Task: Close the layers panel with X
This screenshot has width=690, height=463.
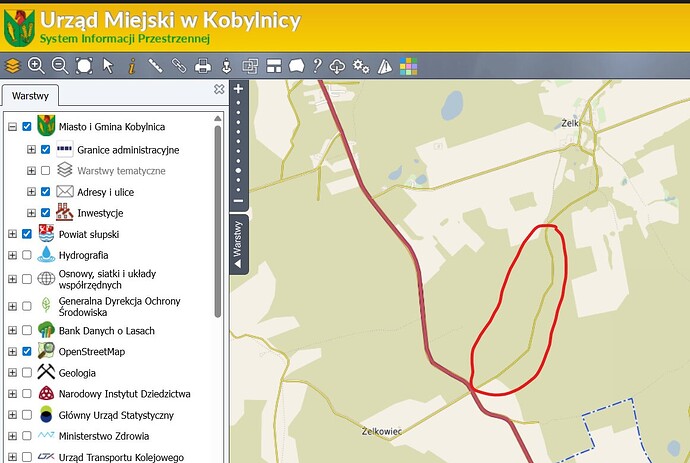Action: (x=219, y=89)
